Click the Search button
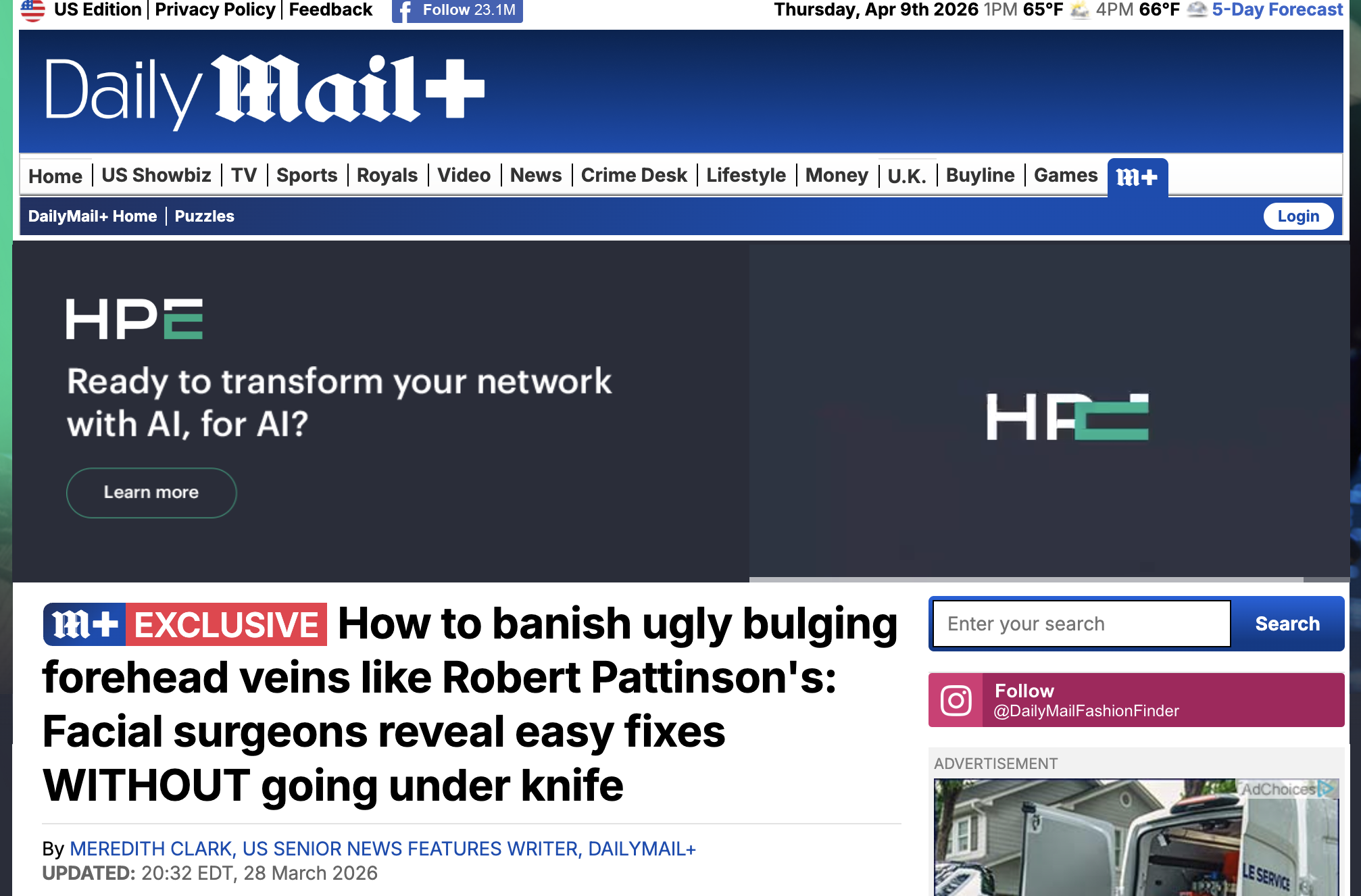 [1287, 624]
